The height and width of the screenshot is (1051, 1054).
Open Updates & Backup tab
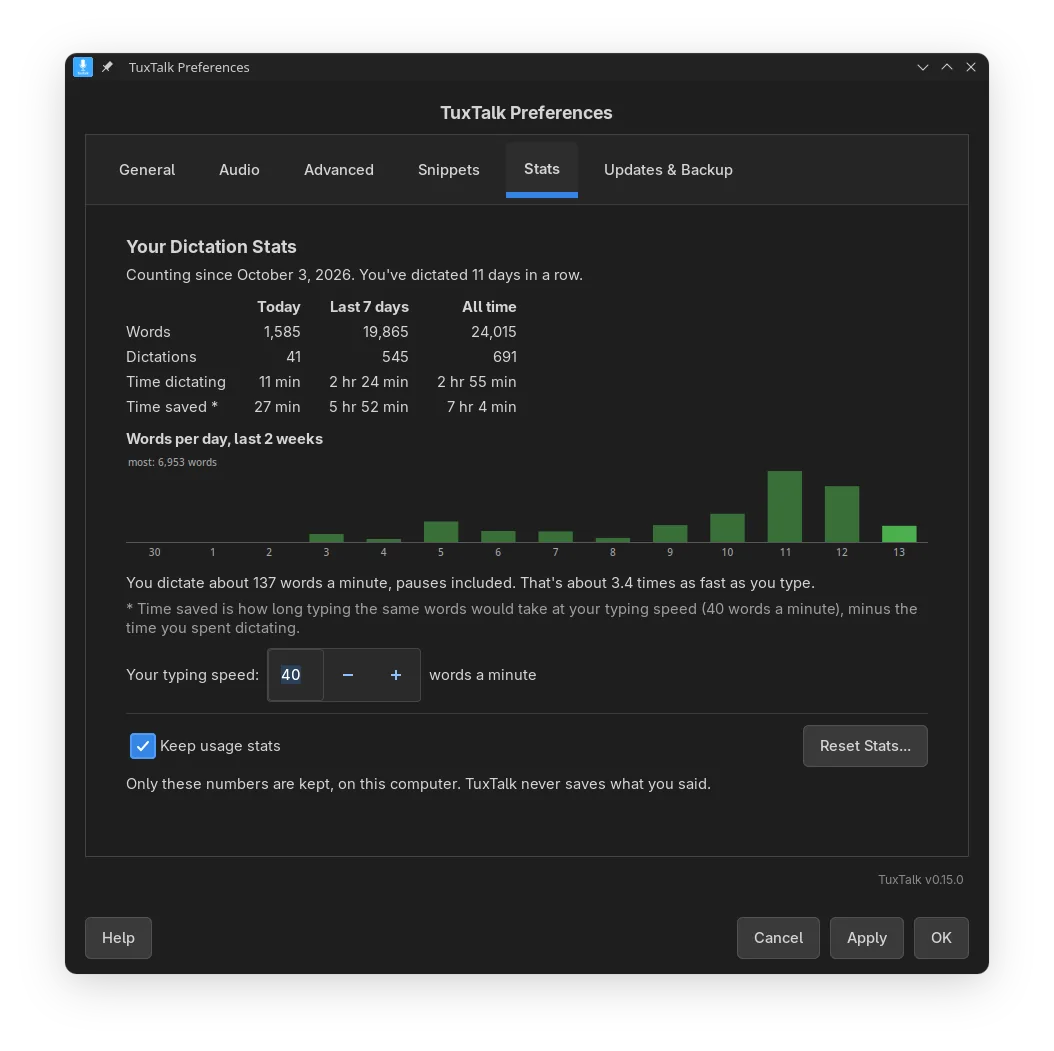pos(668,170)
